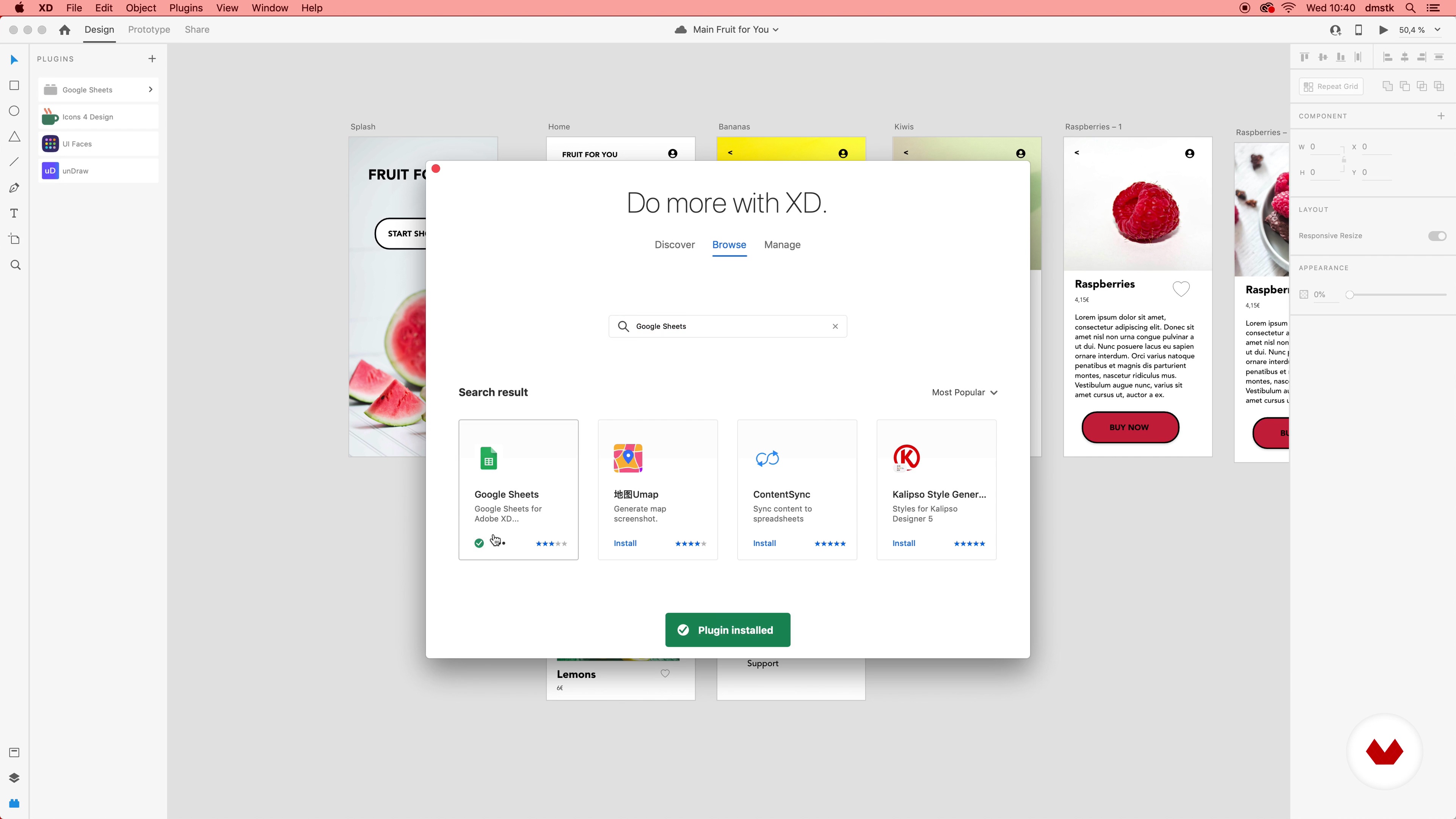Click the Google Sheets plugin card icon
This screenshot has height=819, width=1456.
click(x=488, y=458)
